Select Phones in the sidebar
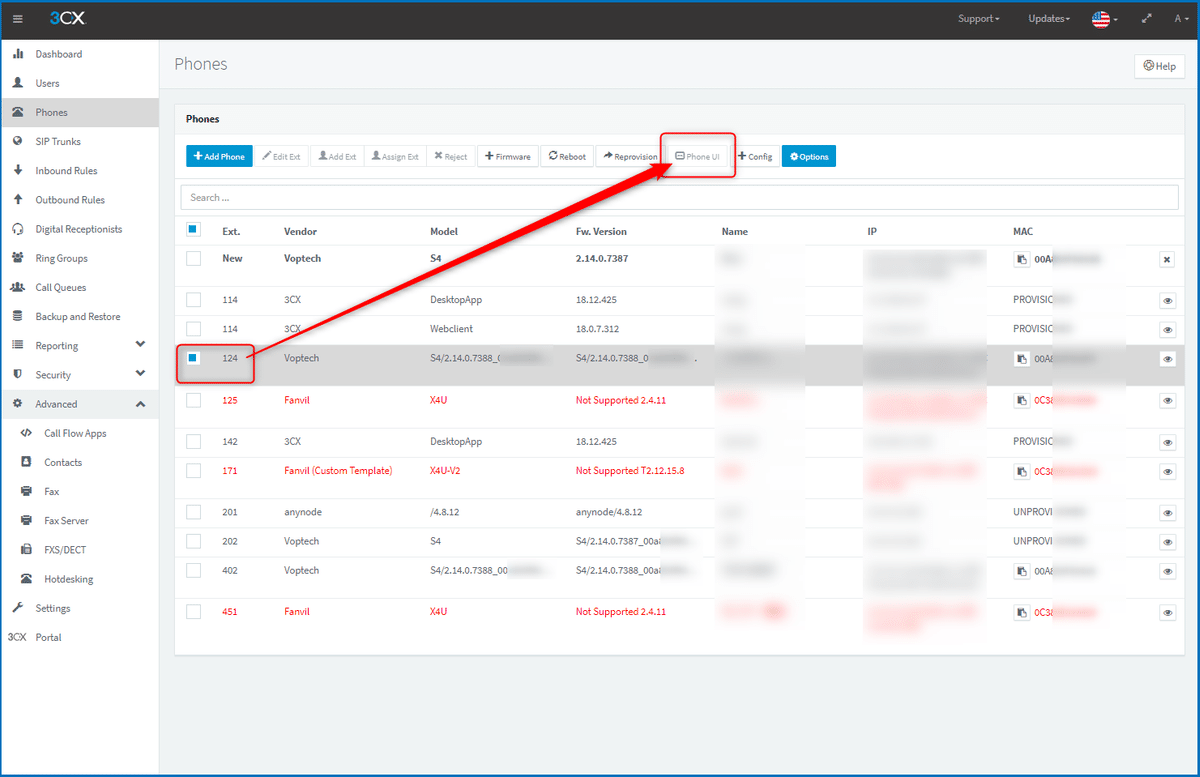1200x777 pixels. point(79,112)
